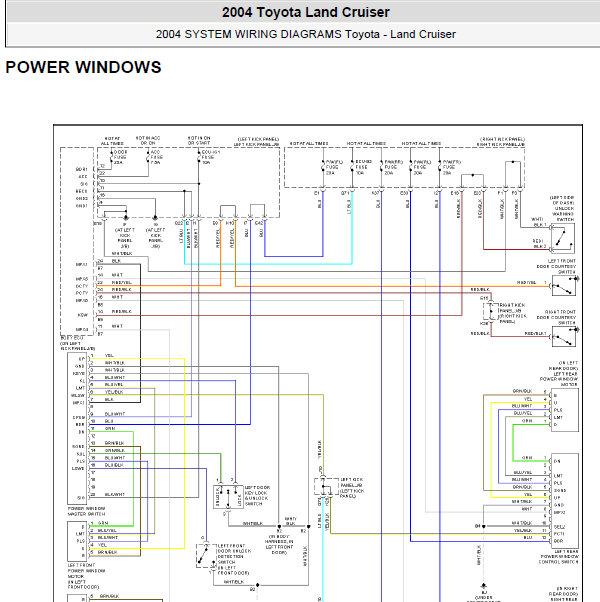600x602 pixels.
Task: Click the "LEFT REAR POWER WINDOW MOTOR" label
Action: point(558,379)
